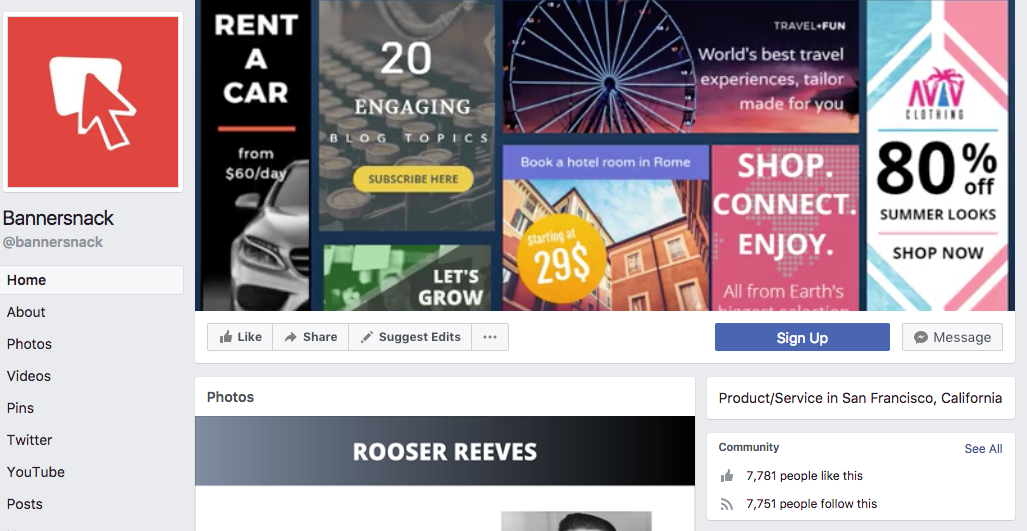Screen dimensions: 1027x531
Task: Click the Shop. Connect. Enjoy. pink banner
Action: pos(785,228)
